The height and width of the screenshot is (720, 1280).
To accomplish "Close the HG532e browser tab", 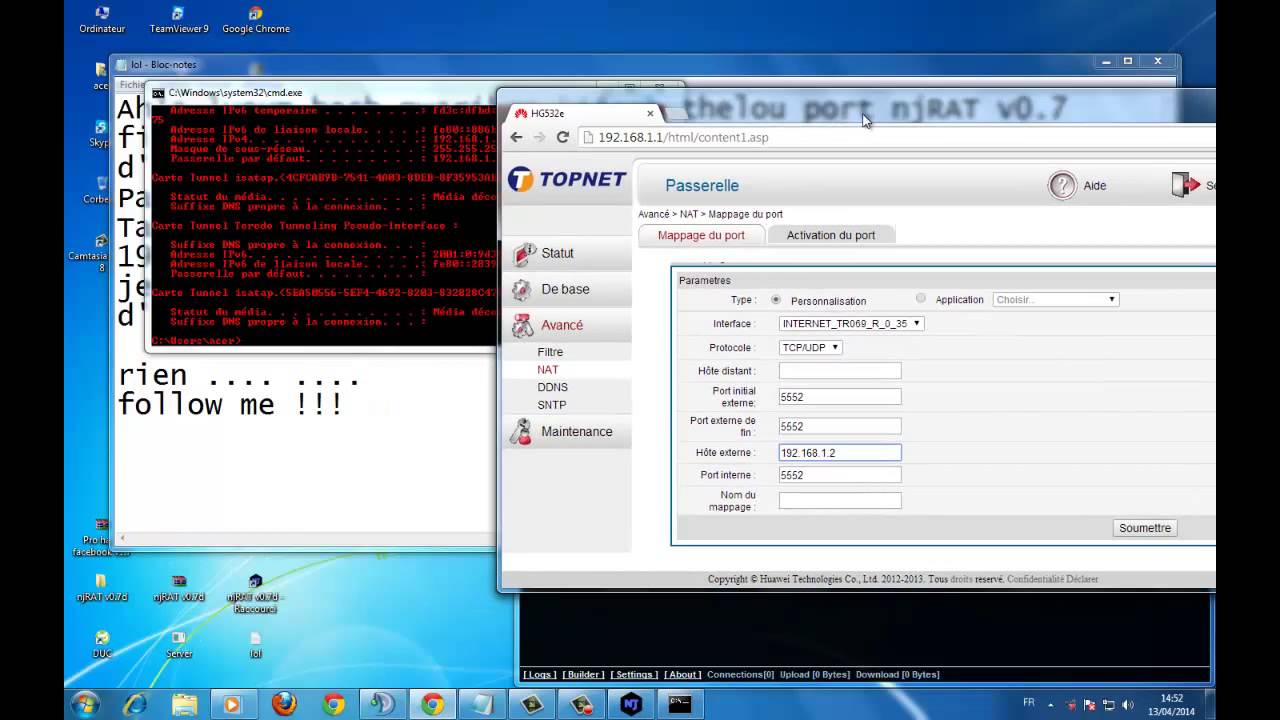I will point(650,113).
